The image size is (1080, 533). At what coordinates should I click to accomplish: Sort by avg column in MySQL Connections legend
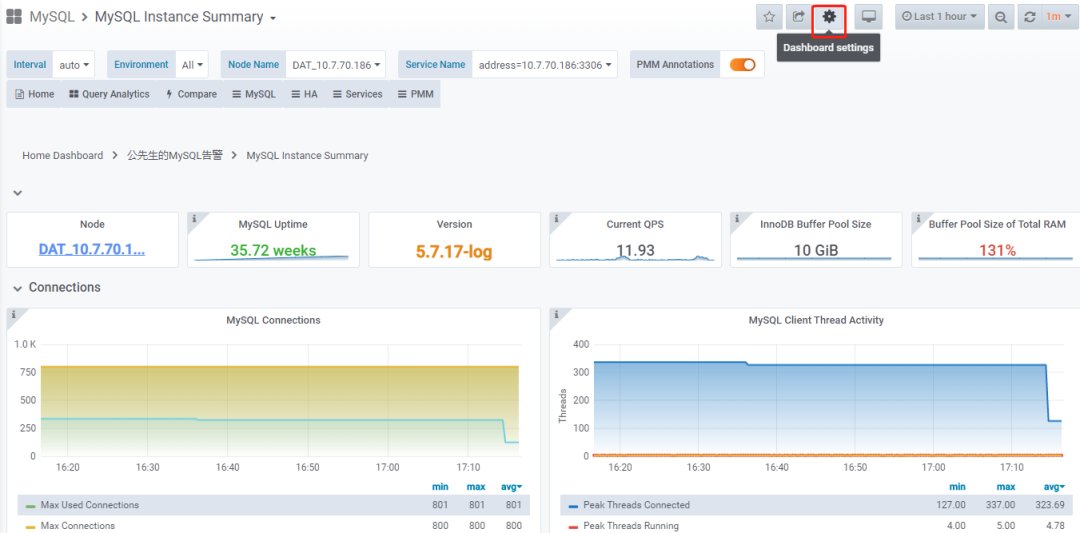[x=511, y=487]
